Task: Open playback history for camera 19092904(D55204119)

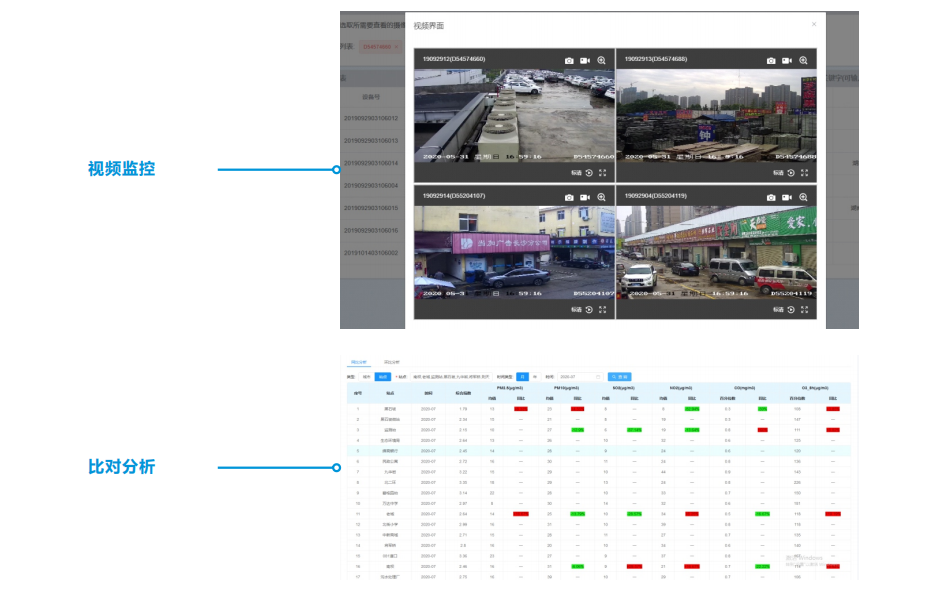Action: point(791,310)
